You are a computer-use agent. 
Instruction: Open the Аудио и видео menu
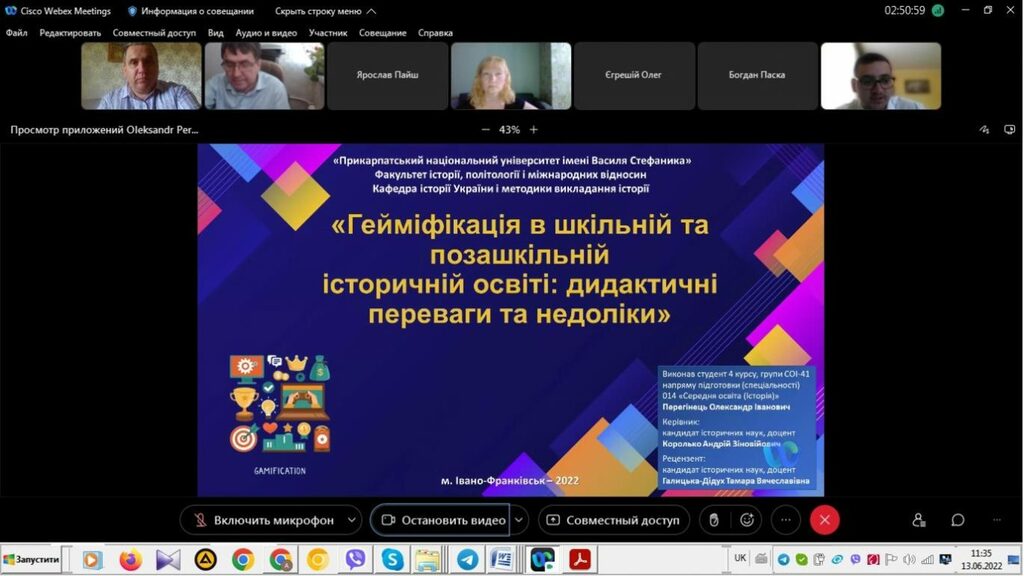tap(266, 33)
